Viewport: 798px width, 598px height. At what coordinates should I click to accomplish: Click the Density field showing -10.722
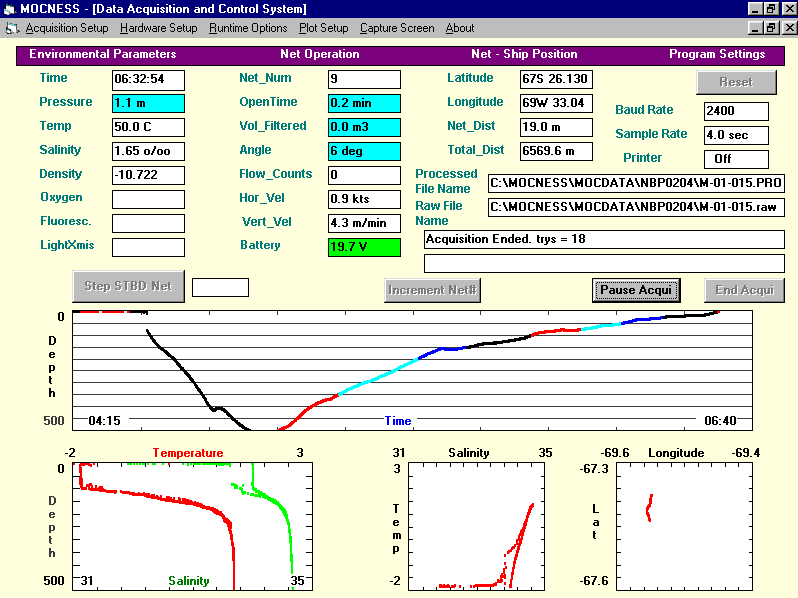148,175
